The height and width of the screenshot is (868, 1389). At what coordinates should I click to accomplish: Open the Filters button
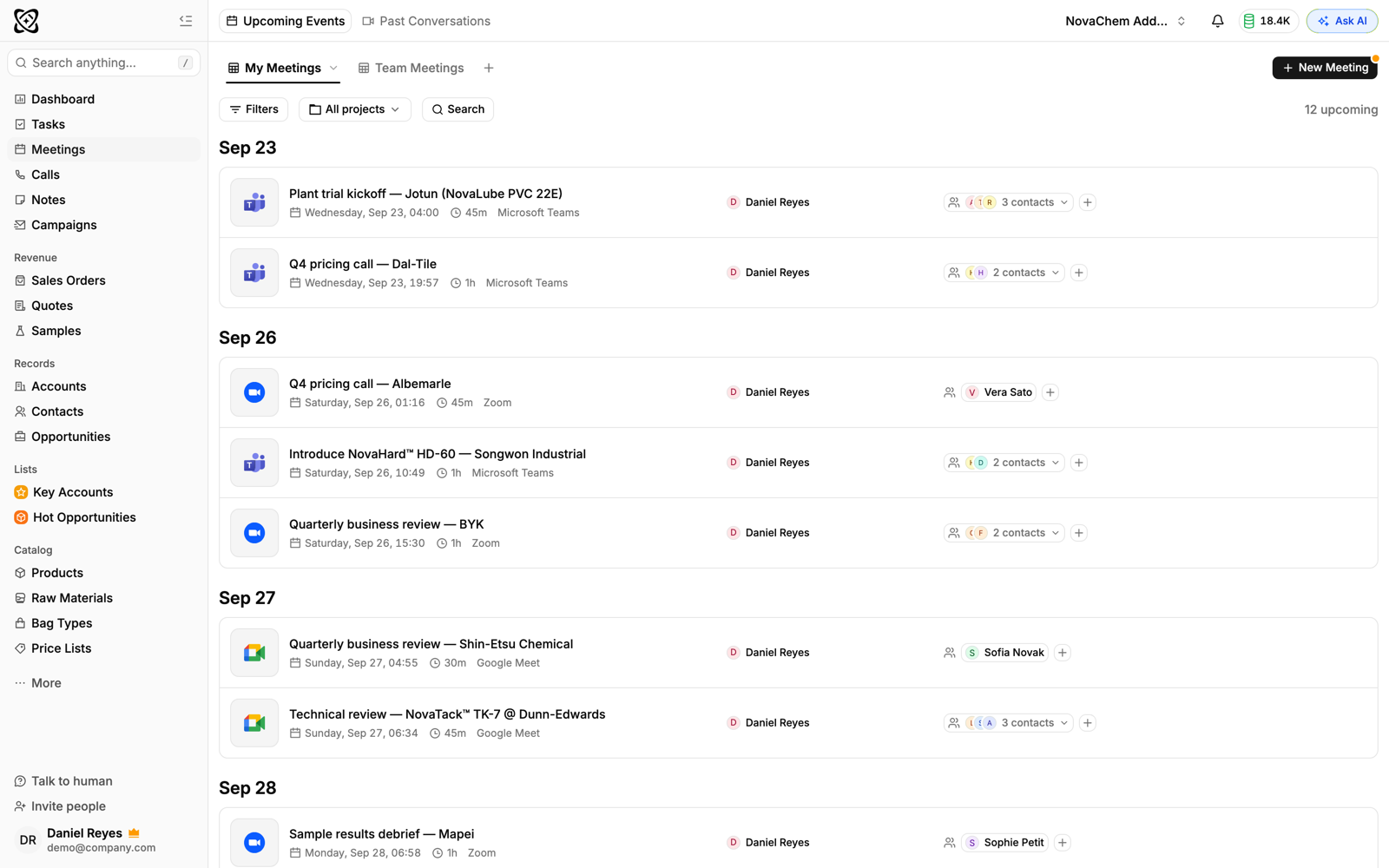[x=253, y=109]
